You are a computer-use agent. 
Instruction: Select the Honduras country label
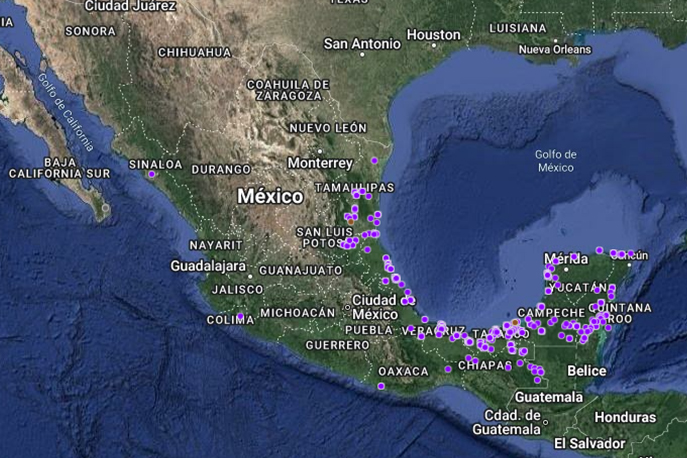[x=625, y=417]
